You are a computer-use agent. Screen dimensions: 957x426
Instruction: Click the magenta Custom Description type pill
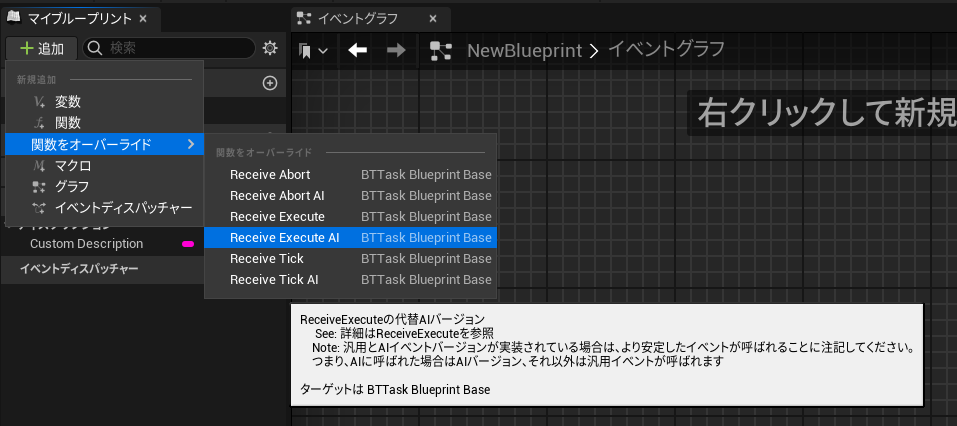point(188,244)
